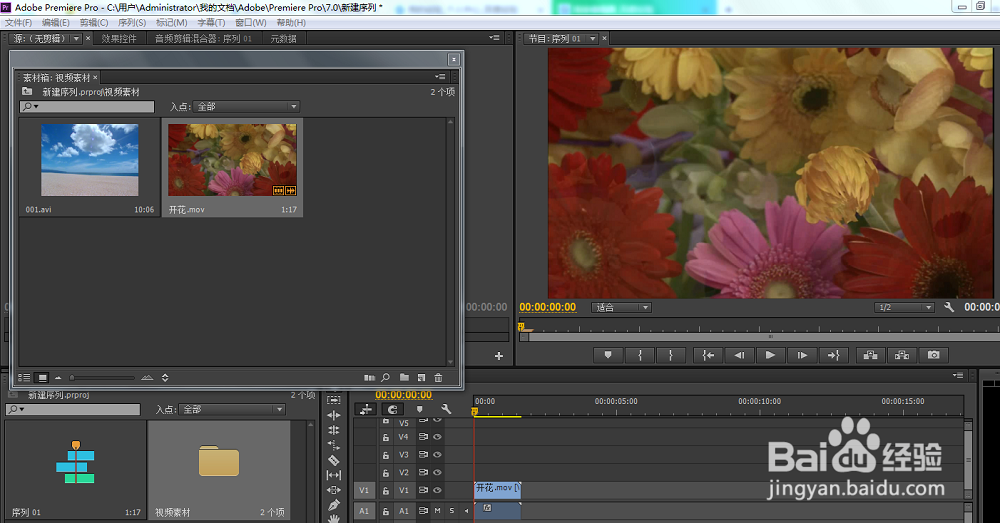
Task: Mark Out point in the Program monitor
Action: tap(670, 355)
